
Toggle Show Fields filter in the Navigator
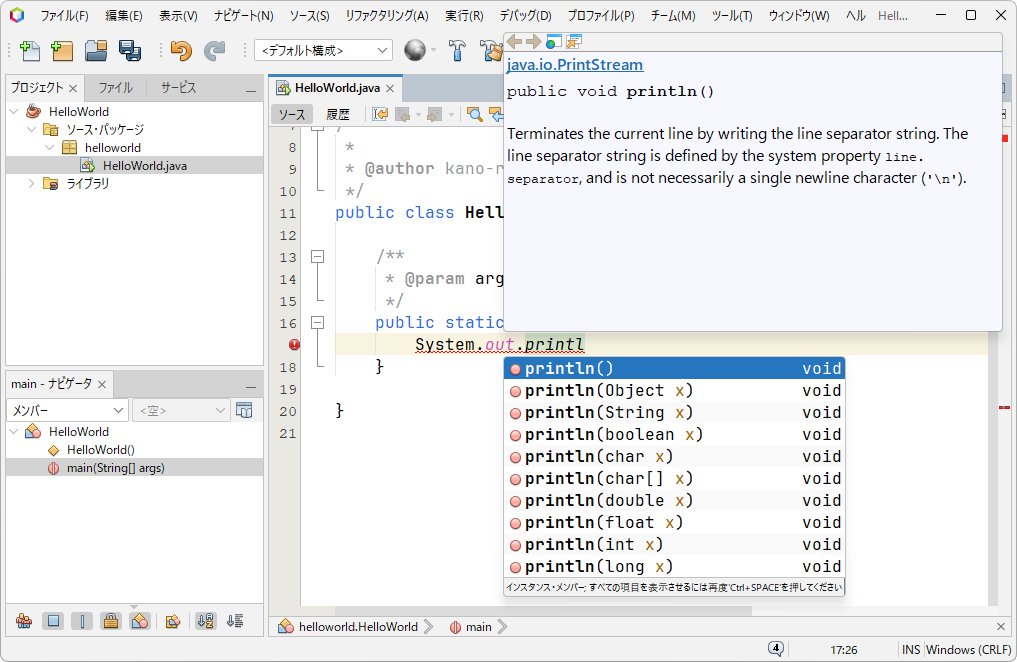tap(53, 621)
